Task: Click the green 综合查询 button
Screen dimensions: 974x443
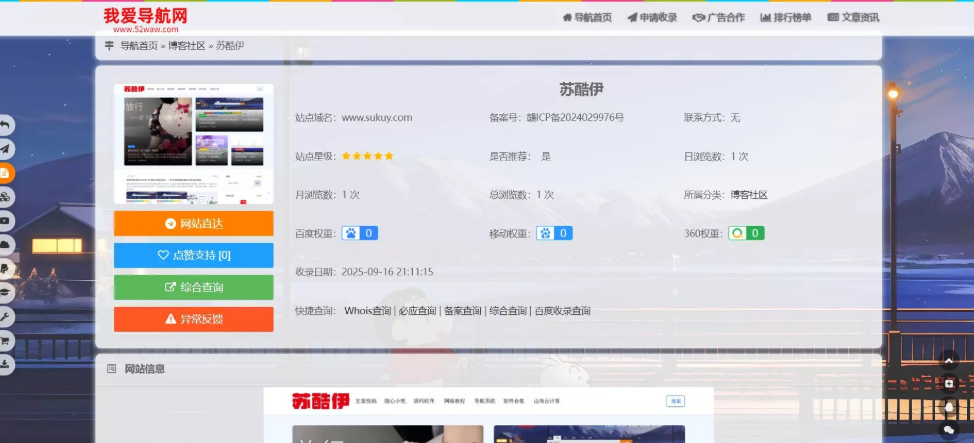Action: pos(193,288)
